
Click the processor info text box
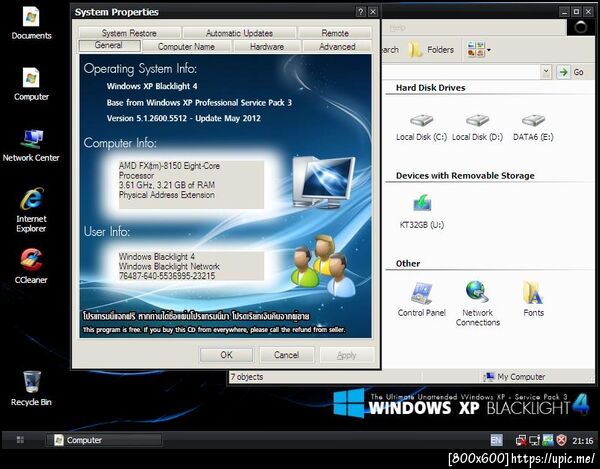(191, 184)
